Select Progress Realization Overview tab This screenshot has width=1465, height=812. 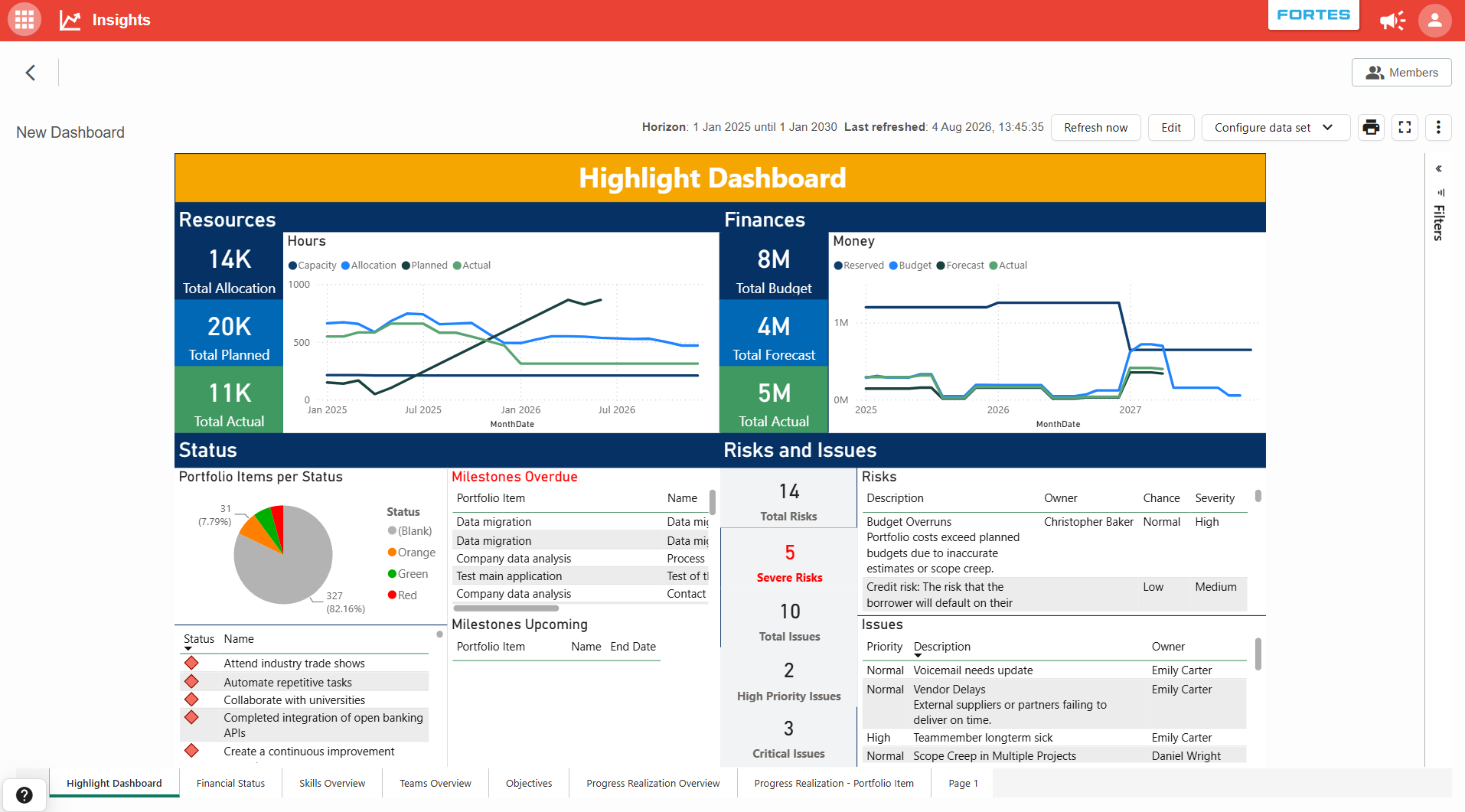point(653,783)
